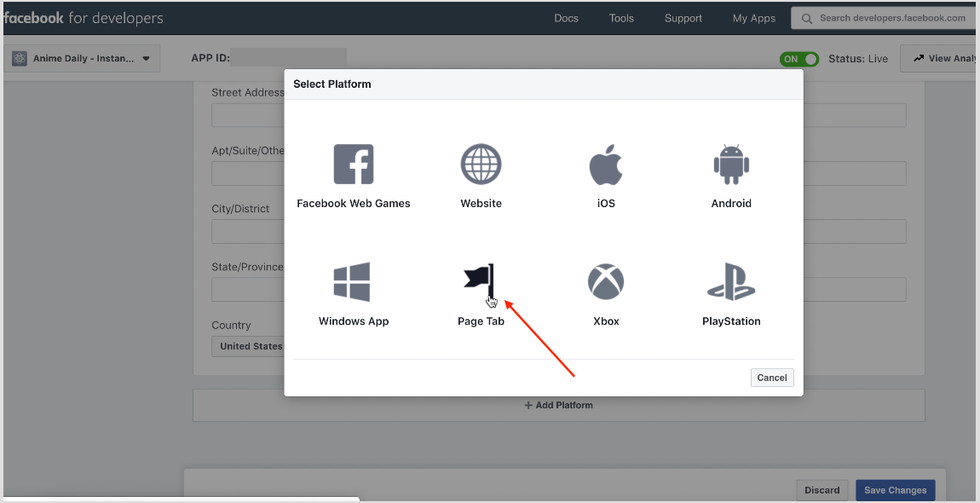This screenshot has height=503, width=980.
Task: Cancel the Select Platform dialog
Action: pyautogui.click(x=772, y=377)
